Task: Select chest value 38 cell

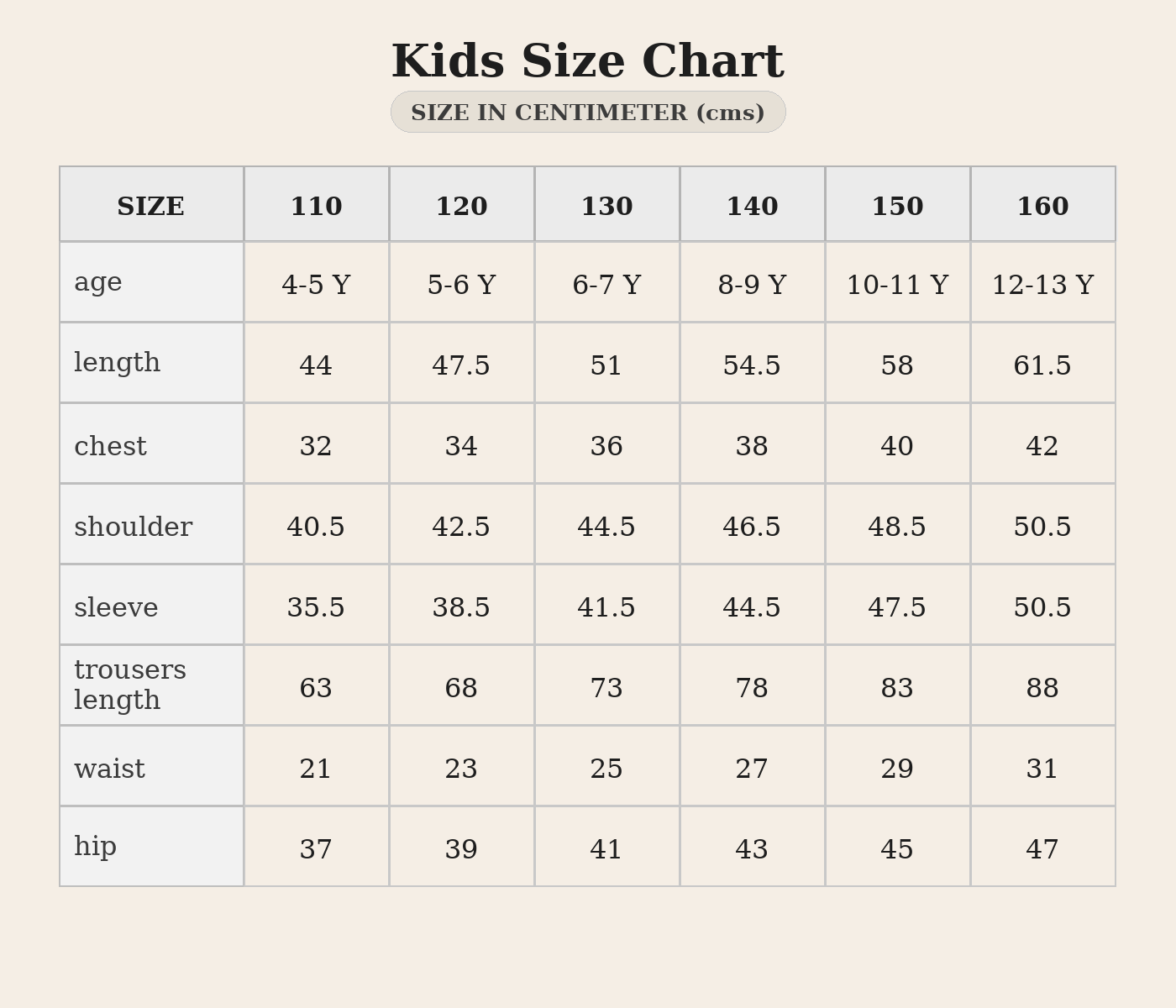Action: click(752, 446)
